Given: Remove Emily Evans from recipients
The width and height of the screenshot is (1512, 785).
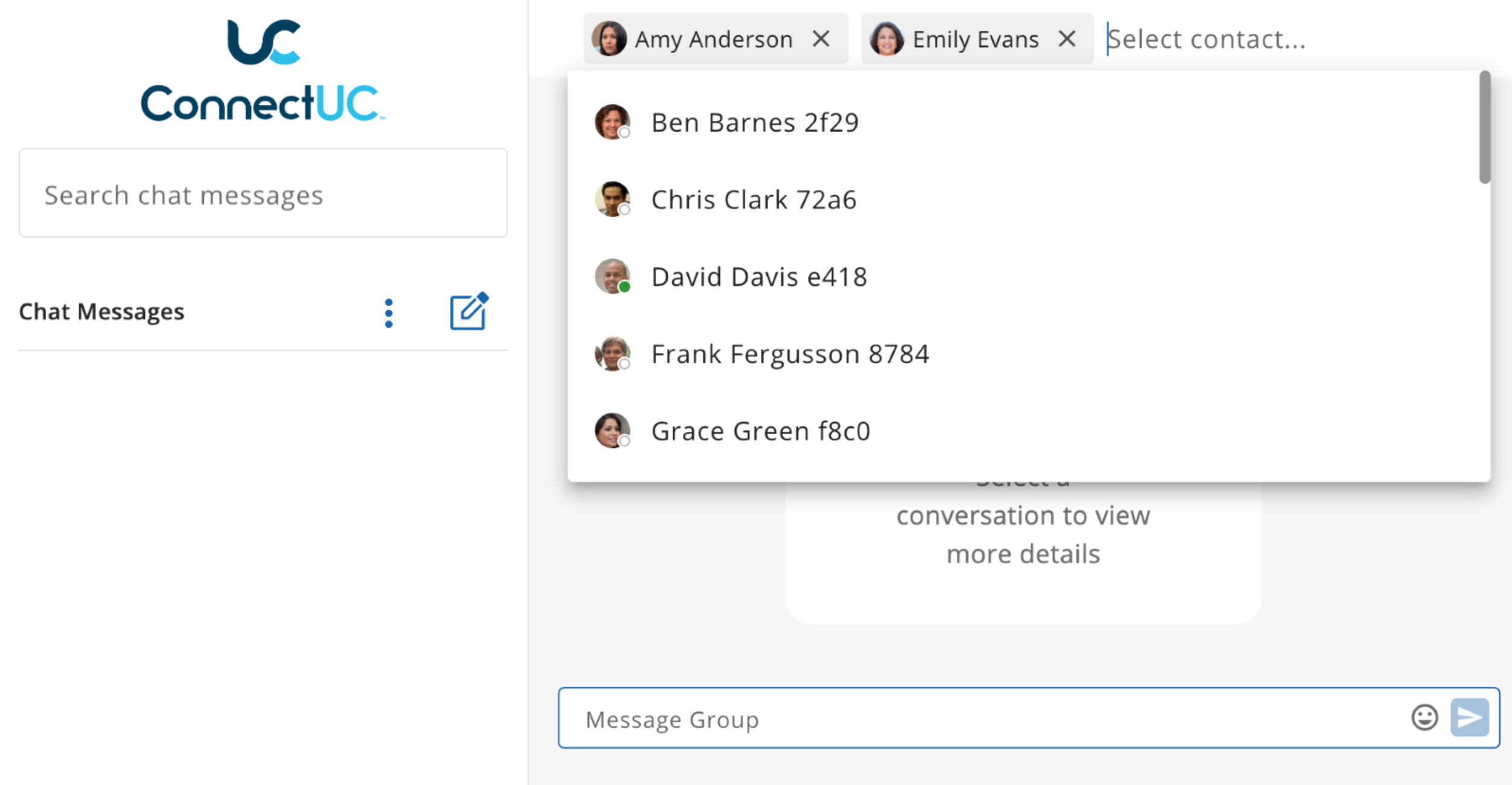Looking at the screenshot, I should click(1067, 39).
